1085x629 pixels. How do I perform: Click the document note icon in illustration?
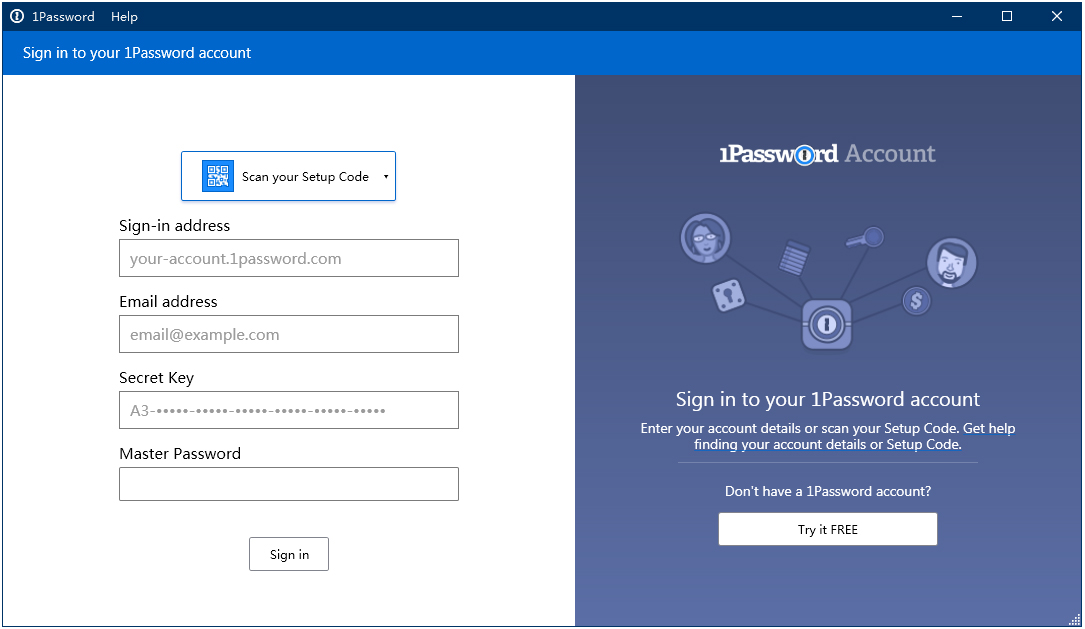(x=794, y=257)
